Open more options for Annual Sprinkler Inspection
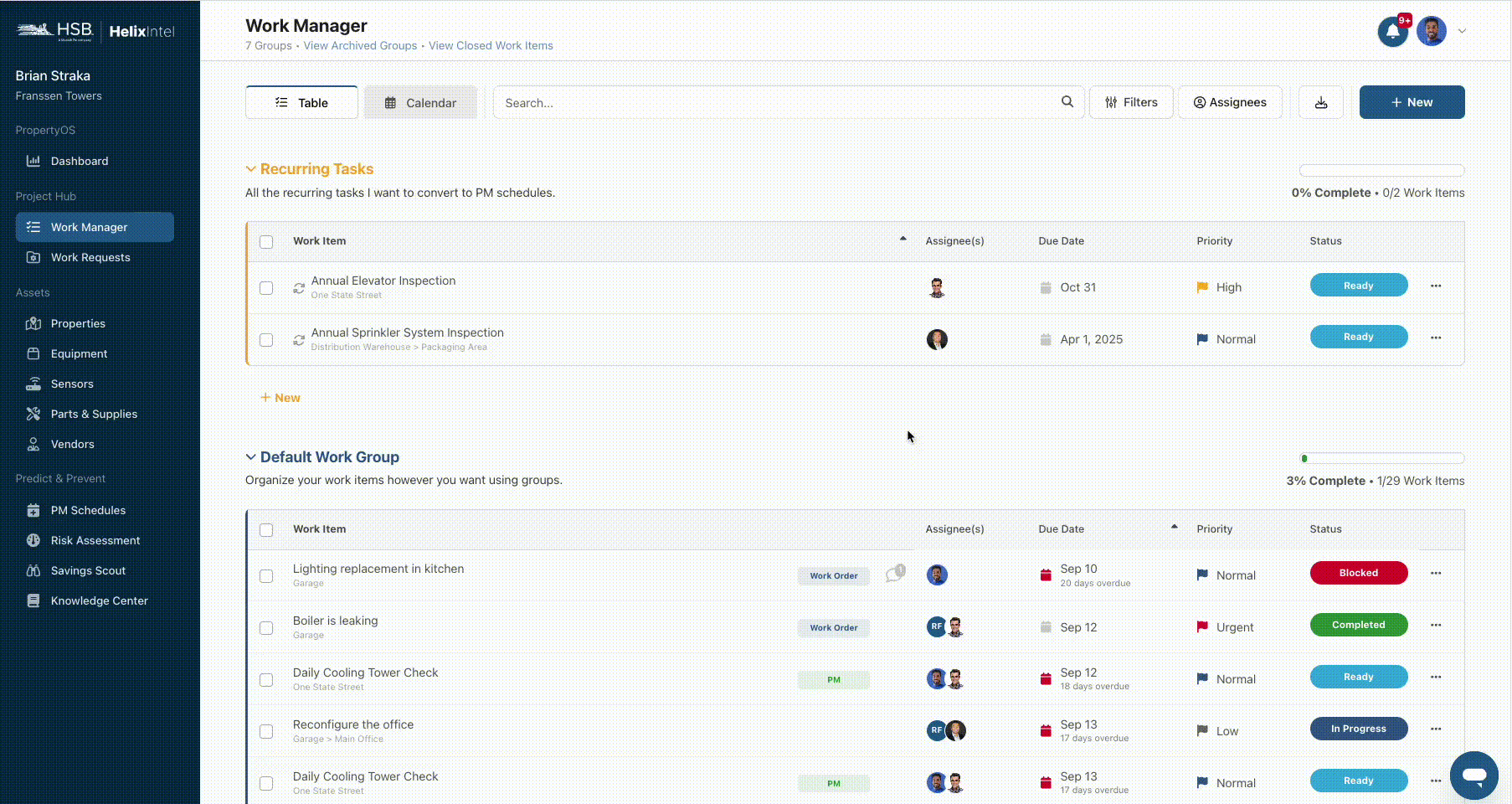The image size is (1512, 804). (x=1436, y=338)
